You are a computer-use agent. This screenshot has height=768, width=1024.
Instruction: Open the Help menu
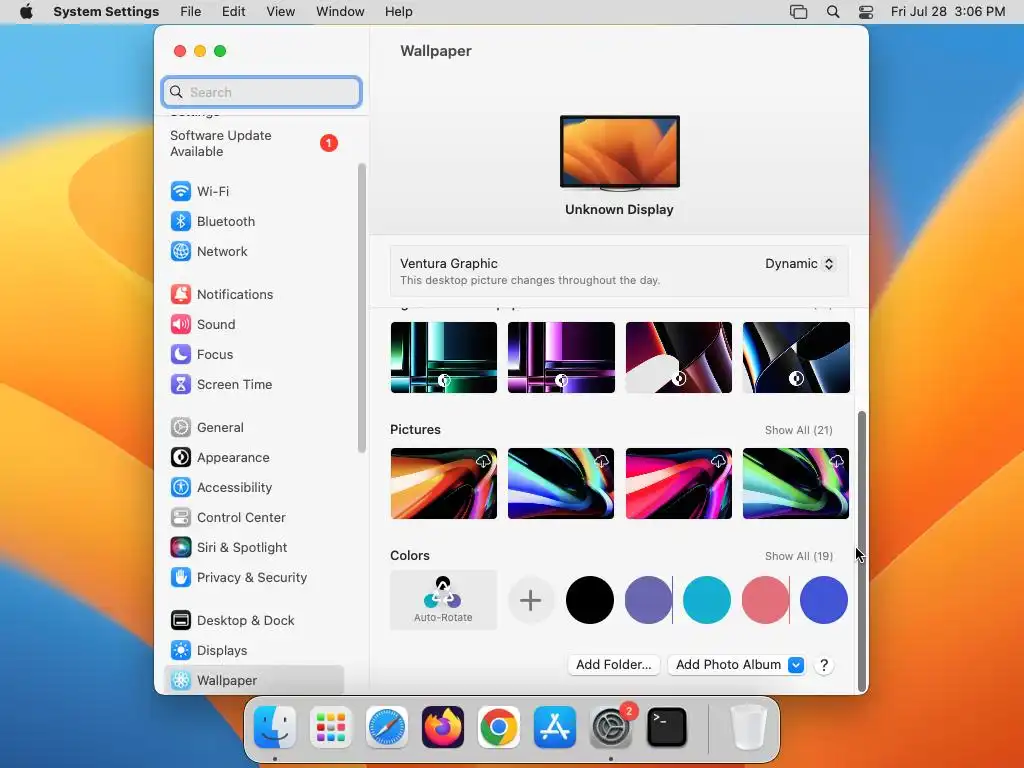398,12
